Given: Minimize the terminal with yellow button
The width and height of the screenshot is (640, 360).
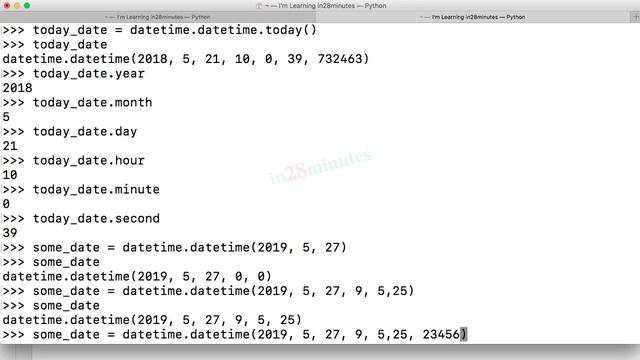Looking at the screenshot, I should tap(17, 5).
